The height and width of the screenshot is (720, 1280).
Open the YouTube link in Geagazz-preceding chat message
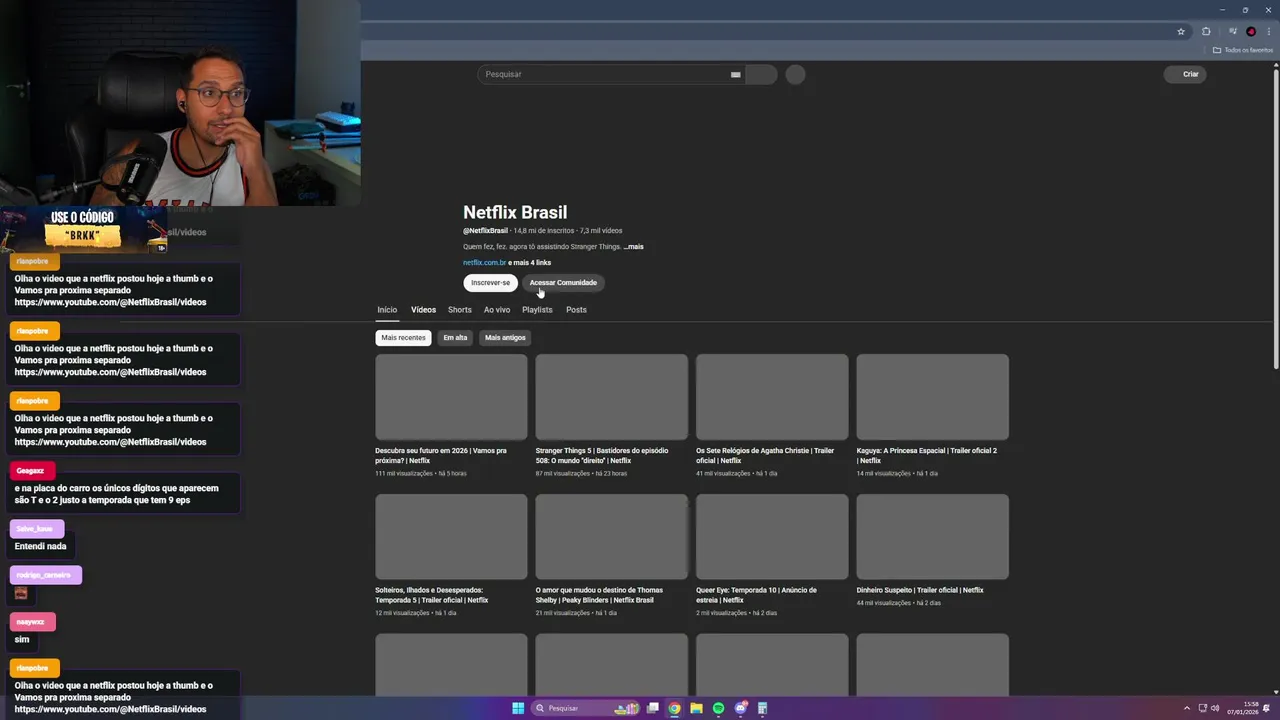[x=110, y=442]
